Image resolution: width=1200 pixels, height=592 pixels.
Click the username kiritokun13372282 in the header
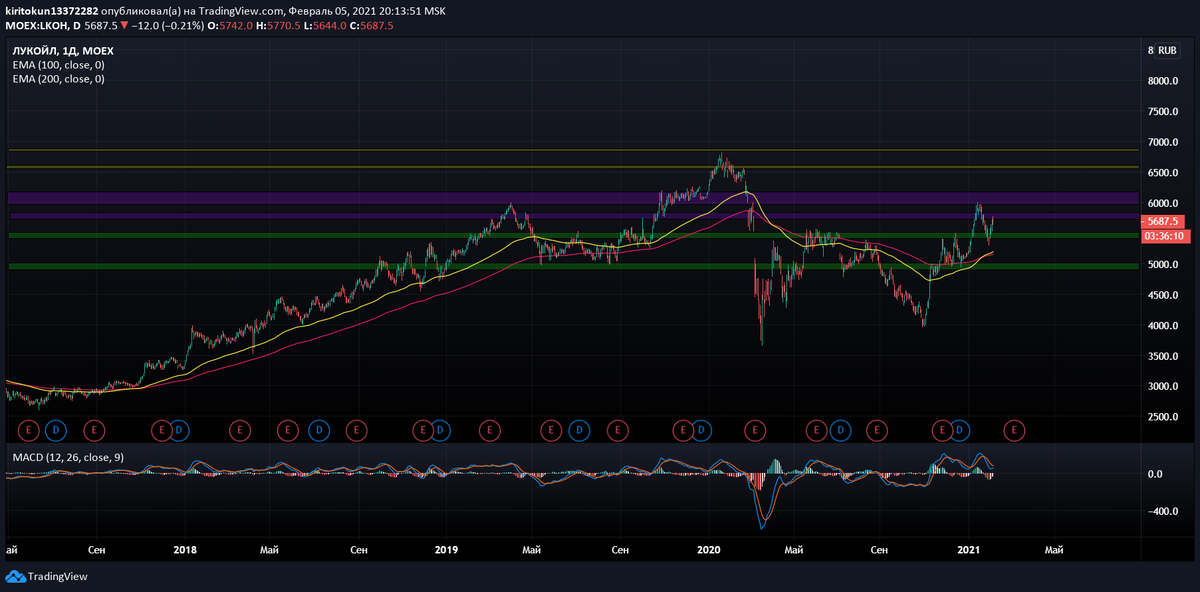[x=52, y=10]
